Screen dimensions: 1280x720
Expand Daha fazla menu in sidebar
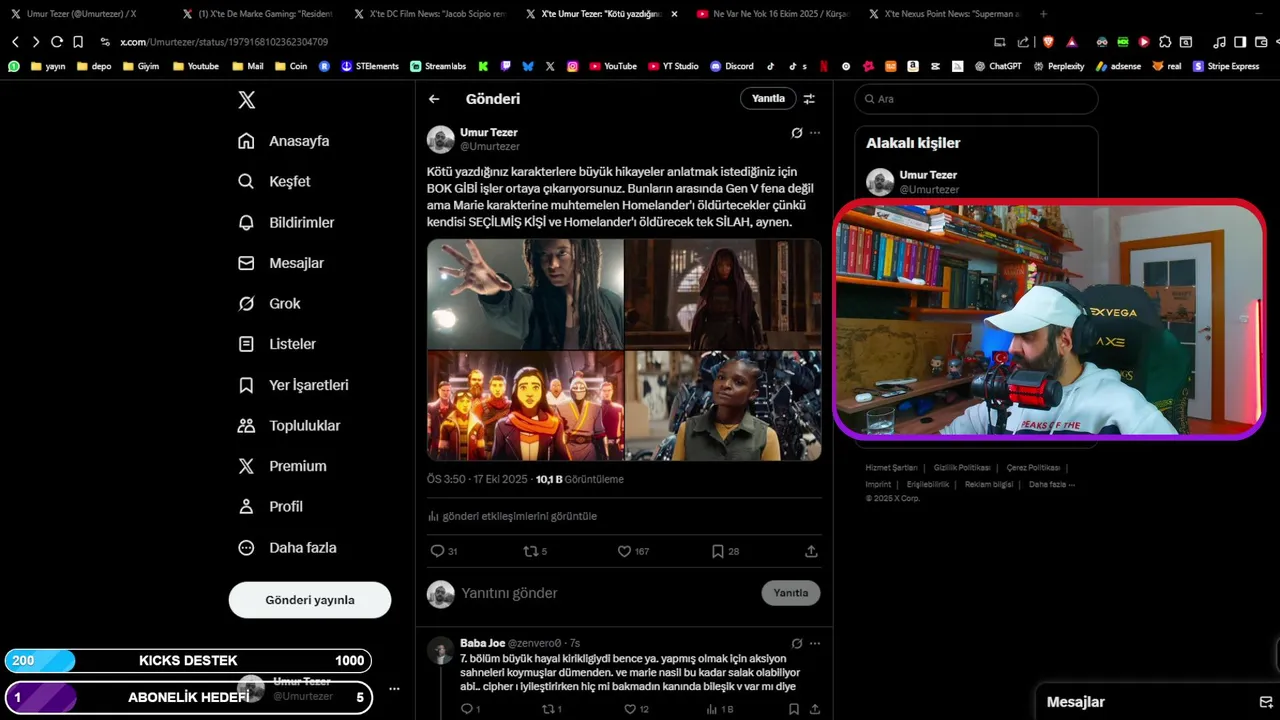[287, 547]
